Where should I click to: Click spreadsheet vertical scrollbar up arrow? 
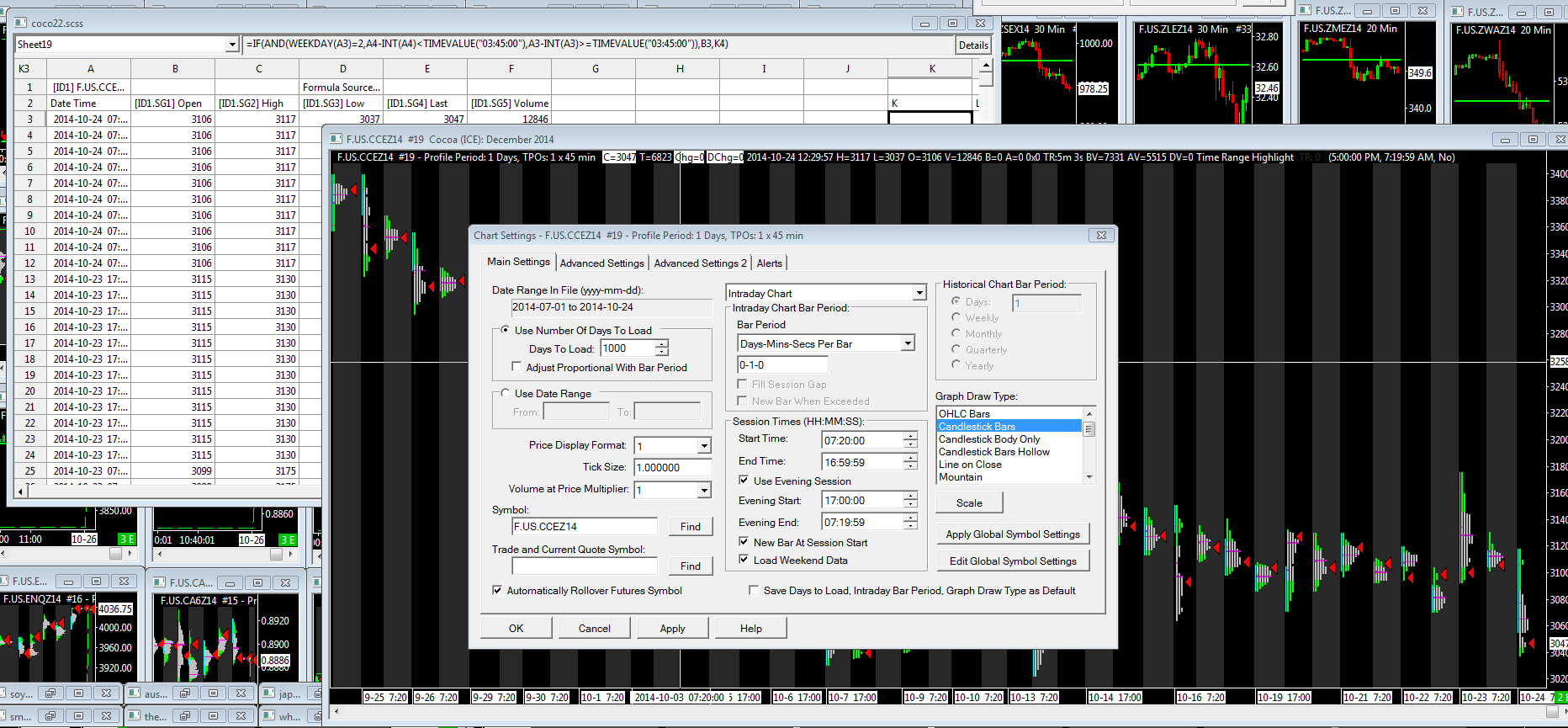pyautogui.click(x=986, y=65)
